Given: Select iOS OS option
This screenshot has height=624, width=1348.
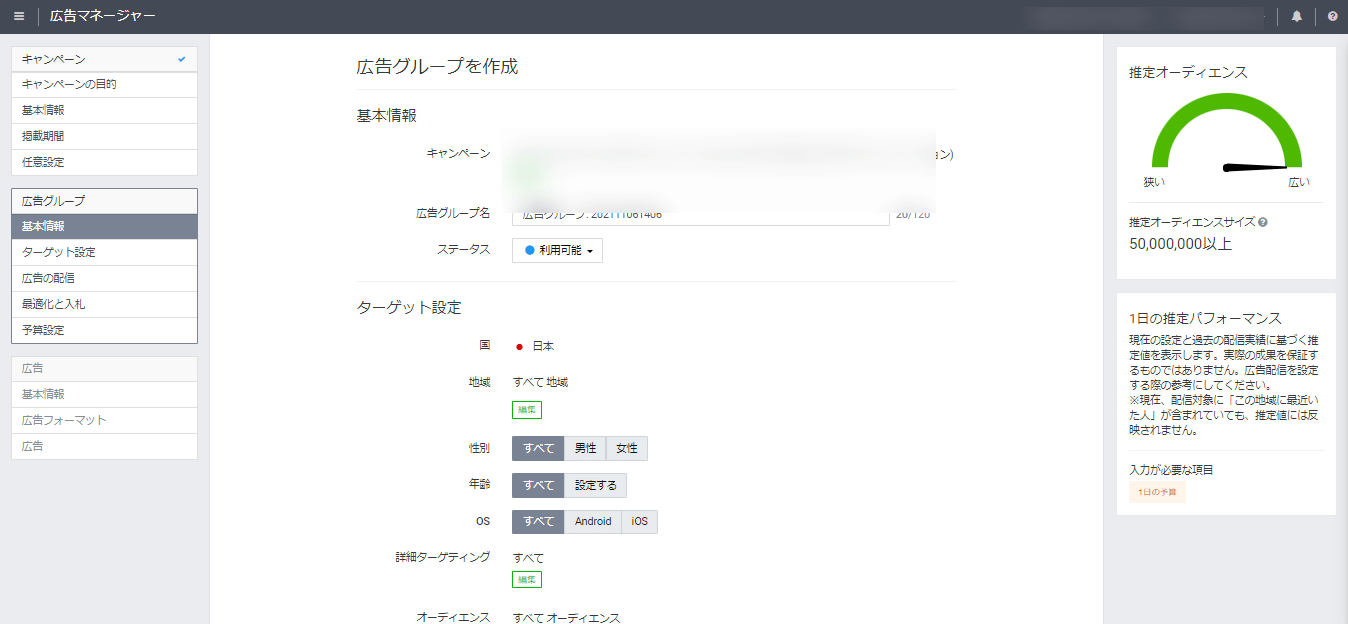Looking at the screenshot, I should pyautogui.click(x=640, y=521).
